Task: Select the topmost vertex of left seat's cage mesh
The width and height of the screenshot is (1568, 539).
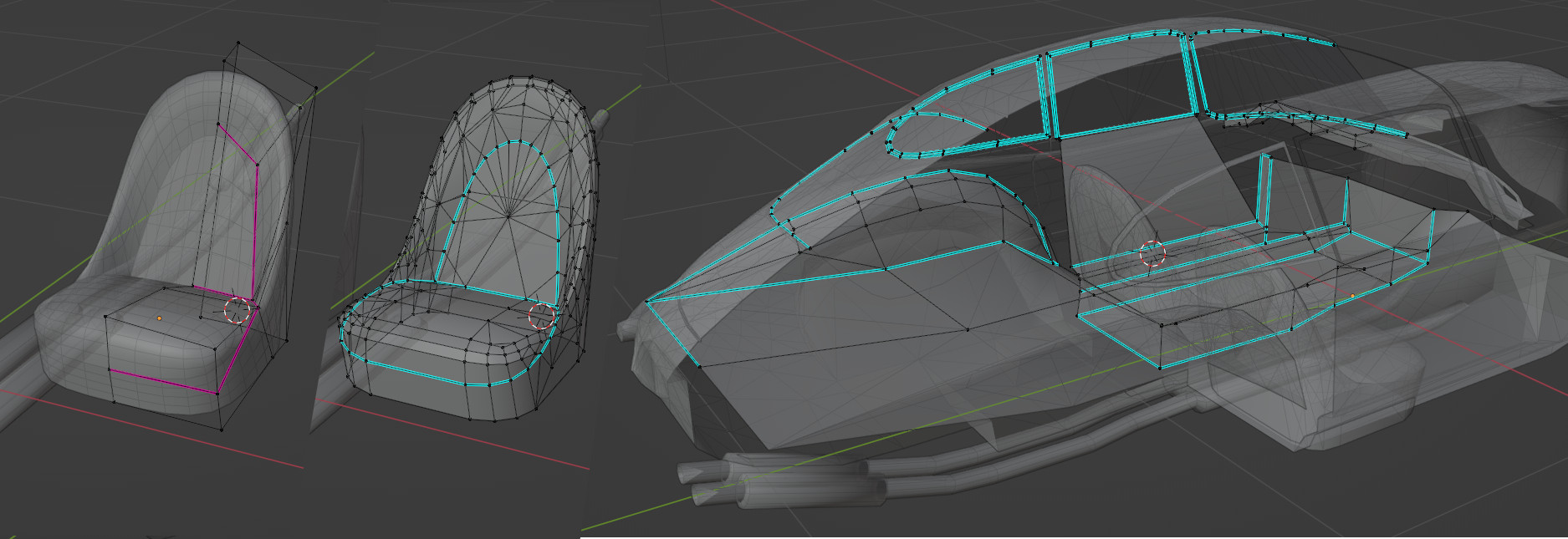Action: click(x=238, y=42)
